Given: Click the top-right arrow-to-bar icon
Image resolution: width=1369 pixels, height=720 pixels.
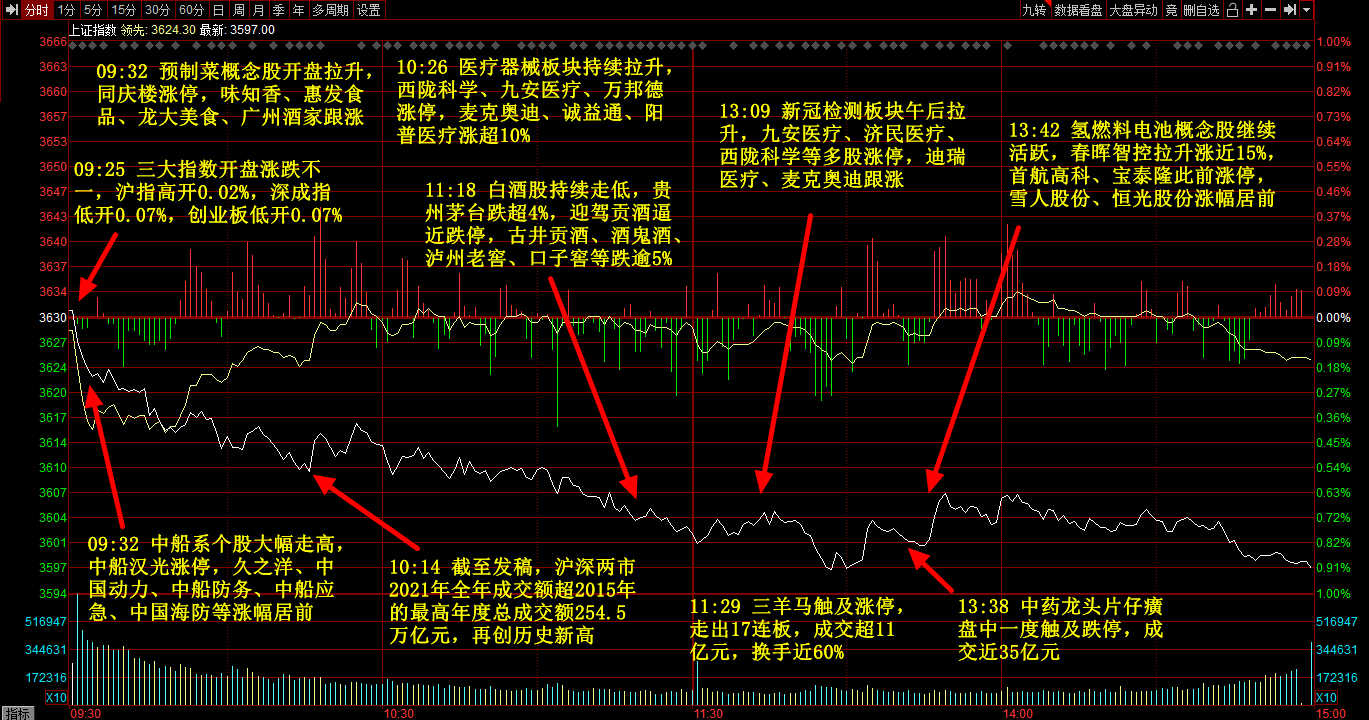Looking at the screenshot, I should (x=1290, y=10).
